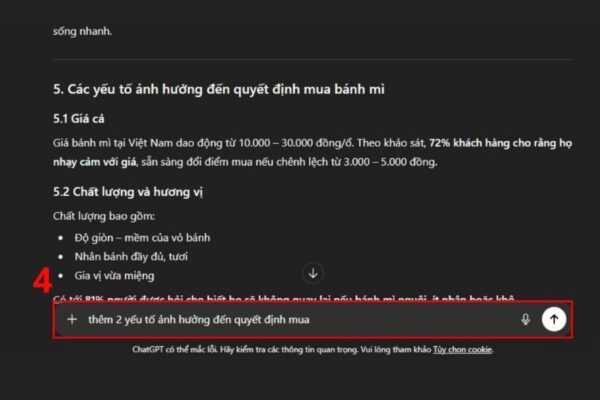Click the red step number 4 annotation
This screenshot has width=600, height=400.
tap(42, 281)
